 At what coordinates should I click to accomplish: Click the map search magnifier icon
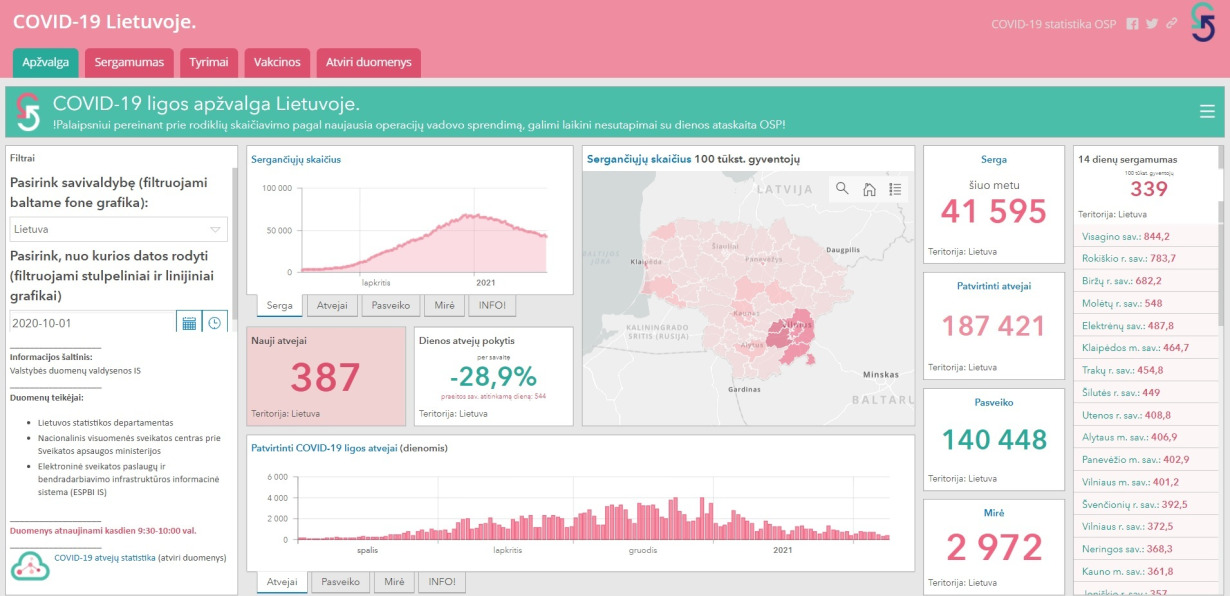[842, 189]
